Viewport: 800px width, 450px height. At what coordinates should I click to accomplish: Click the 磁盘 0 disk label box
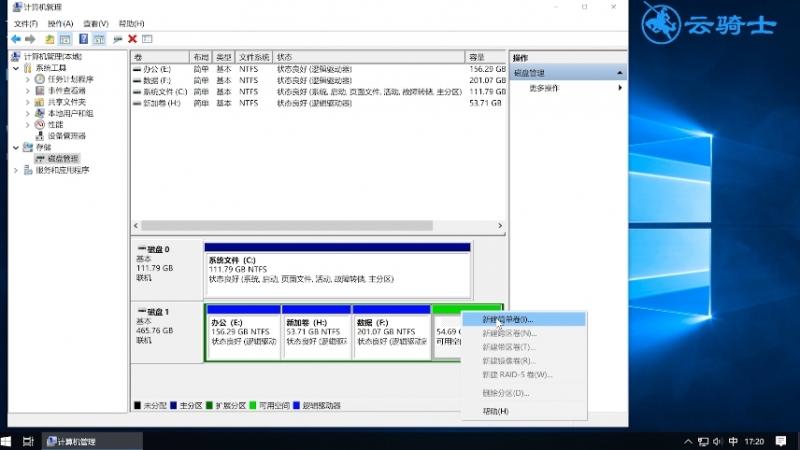167,270
